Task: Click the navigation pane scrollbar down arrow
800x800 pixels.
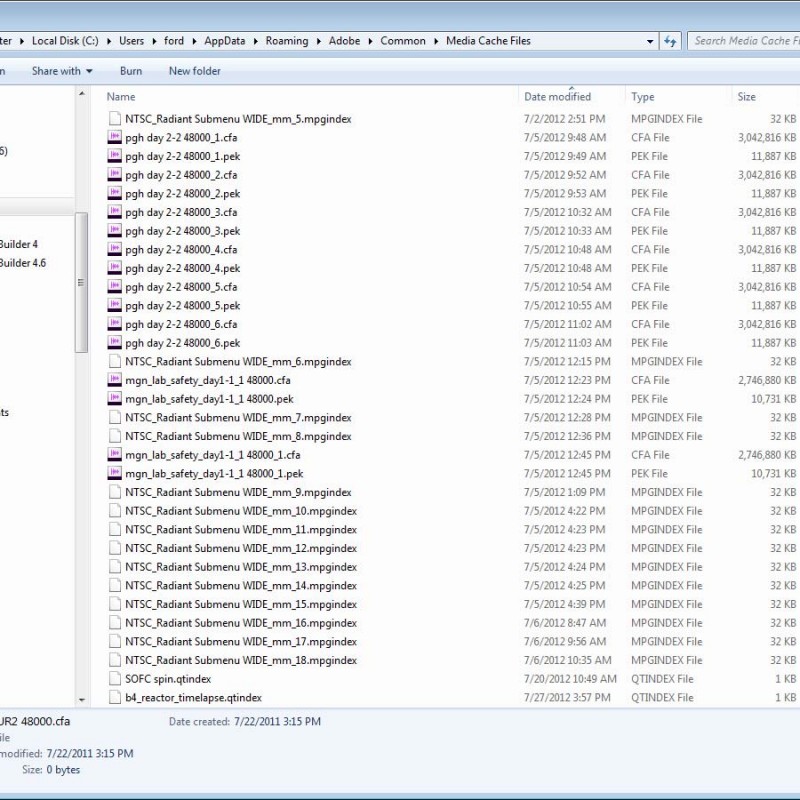Action: [x=82, y=700]
